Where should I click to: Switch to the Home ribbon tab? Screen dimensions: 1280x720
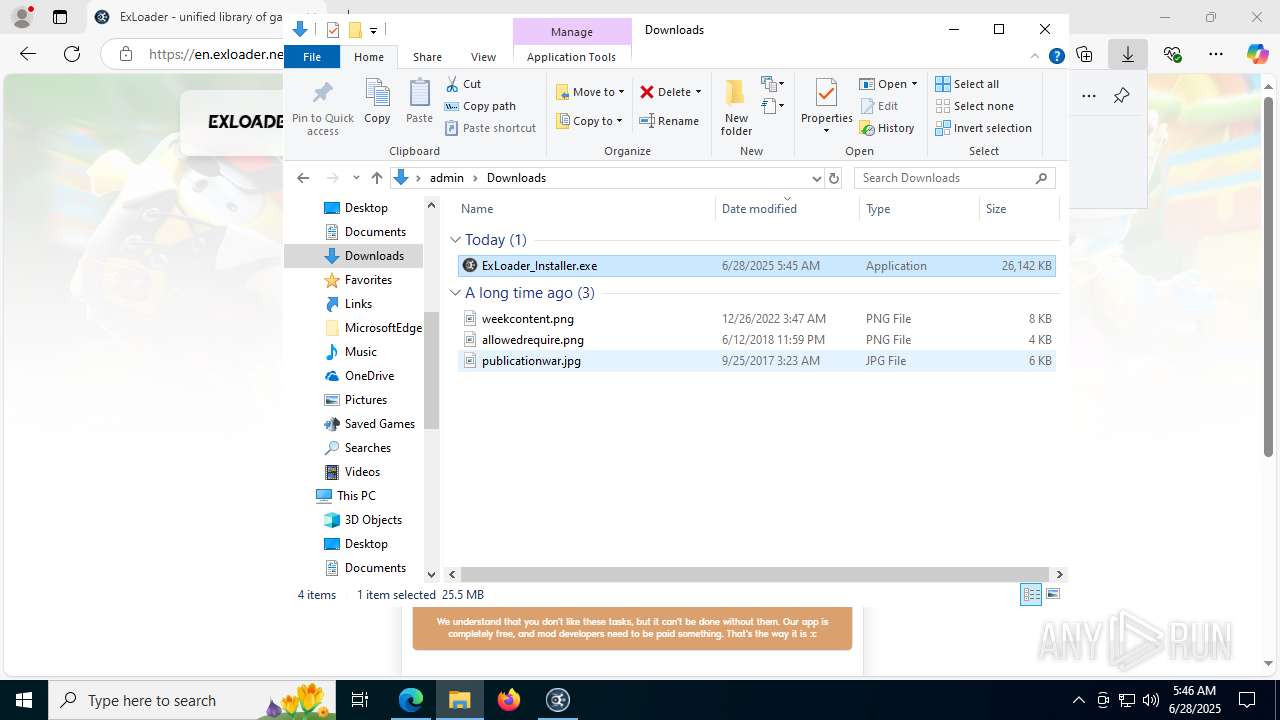(369, 57)
